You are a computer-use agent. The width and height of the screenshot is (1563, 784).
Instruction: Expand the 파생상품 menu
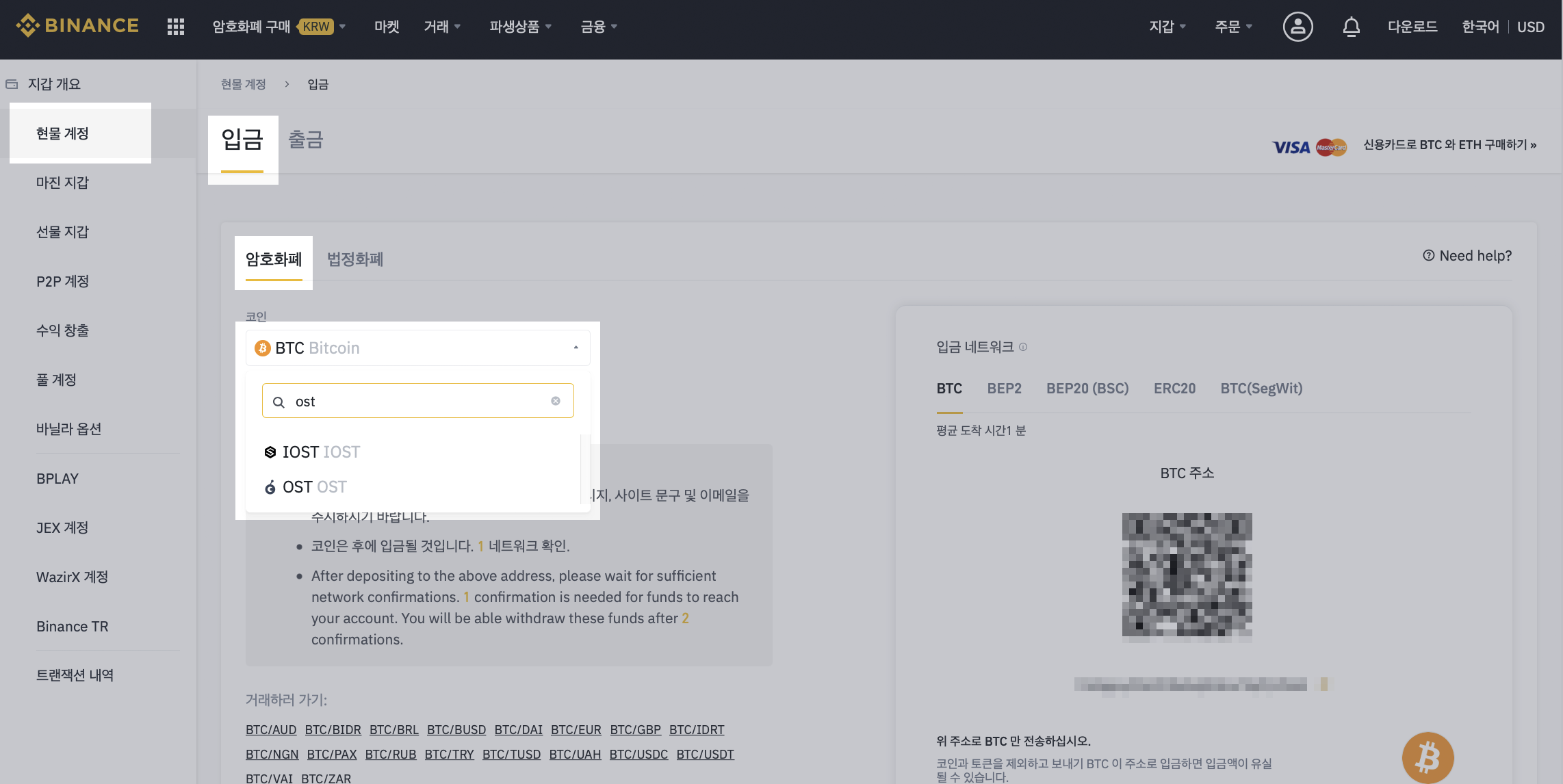[x=520, y=27]
